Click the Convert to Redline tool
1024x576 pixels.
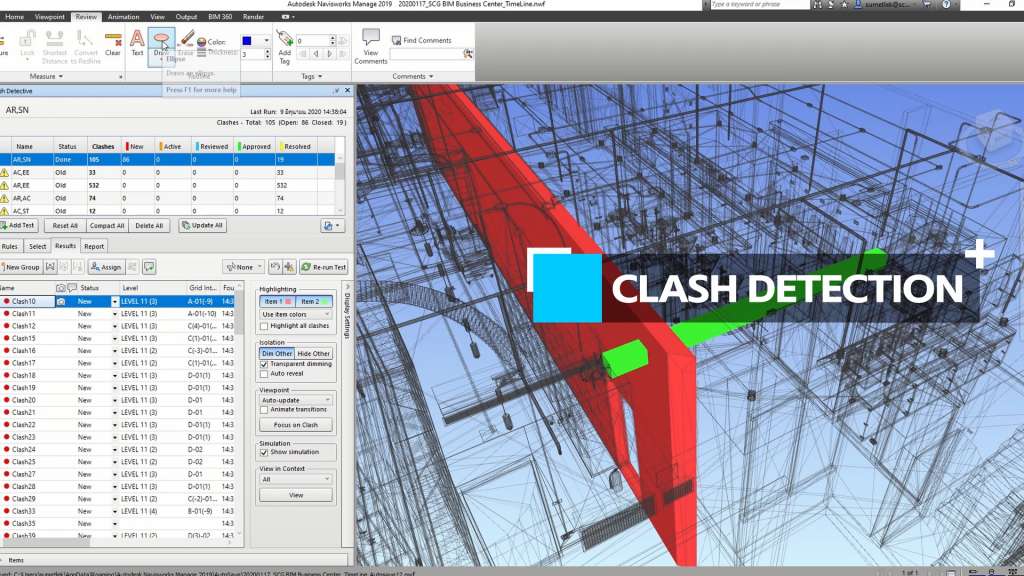[86, 47]
